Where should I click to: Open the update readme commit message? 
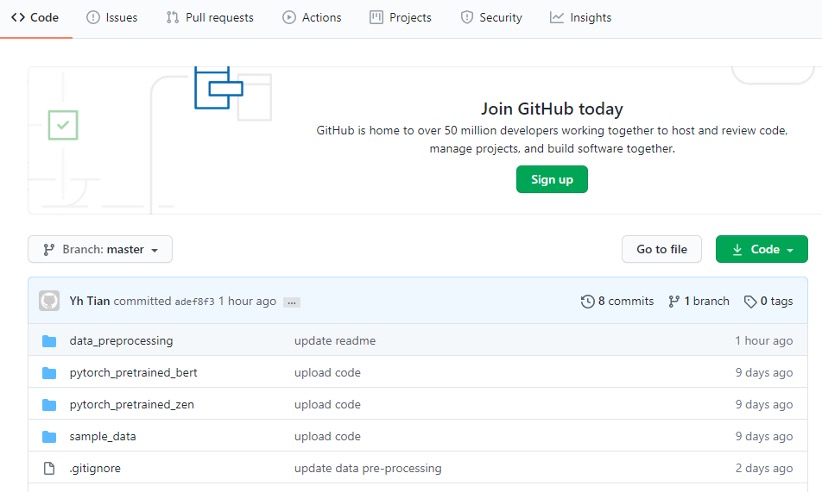pyautogui.click(x=335, y=341)
